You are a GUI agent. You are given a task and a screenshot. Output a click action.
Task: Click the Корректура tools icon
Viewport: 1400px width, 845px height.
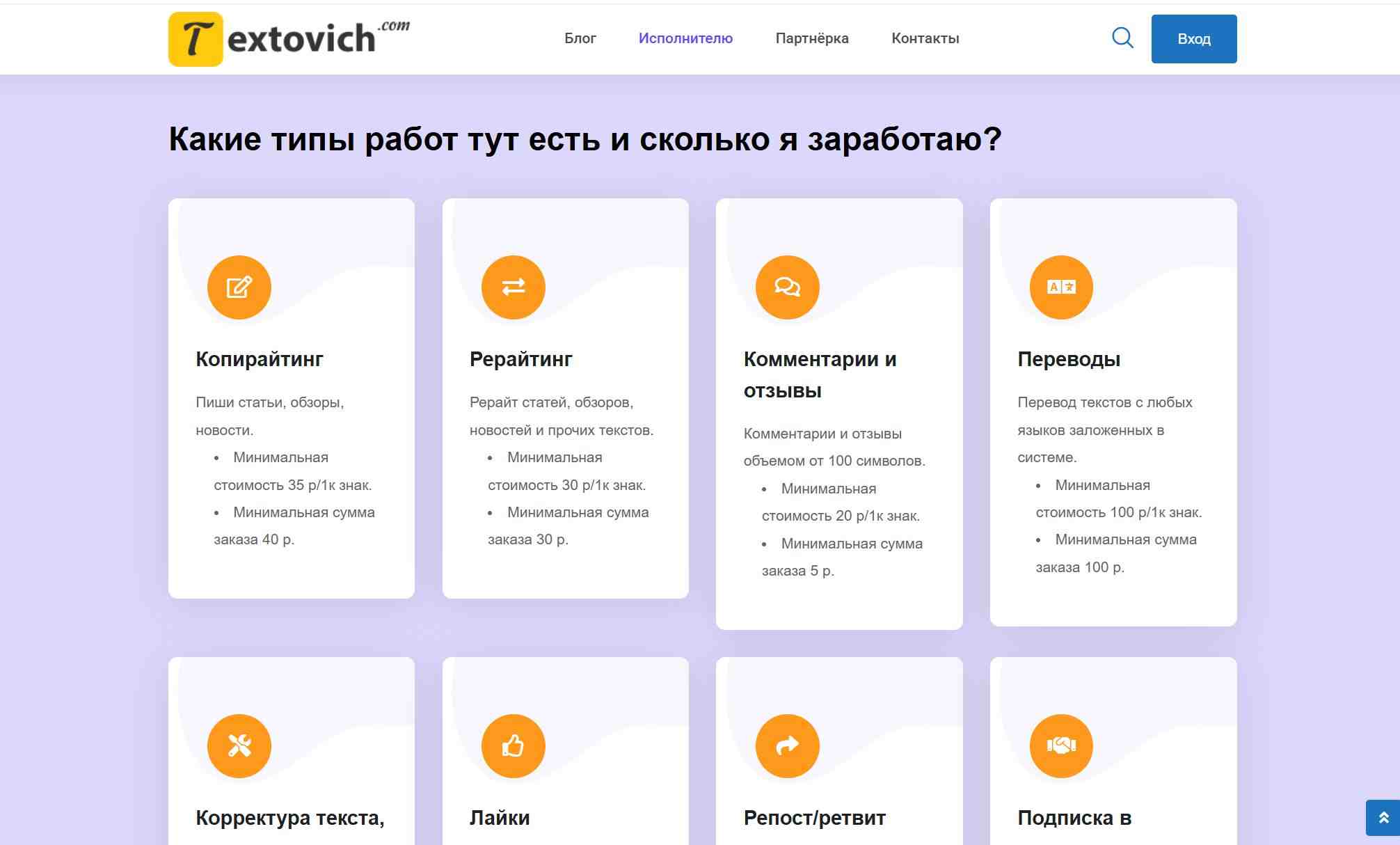239,745
